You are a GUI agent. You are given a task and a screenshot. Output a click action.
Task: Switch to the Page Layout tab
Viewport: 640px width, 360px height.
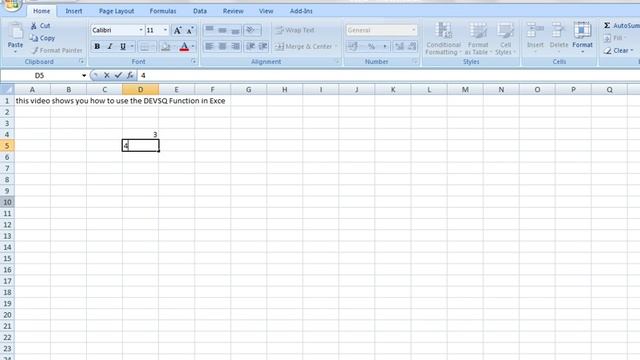pyautogui.click(x=116, y=11)
